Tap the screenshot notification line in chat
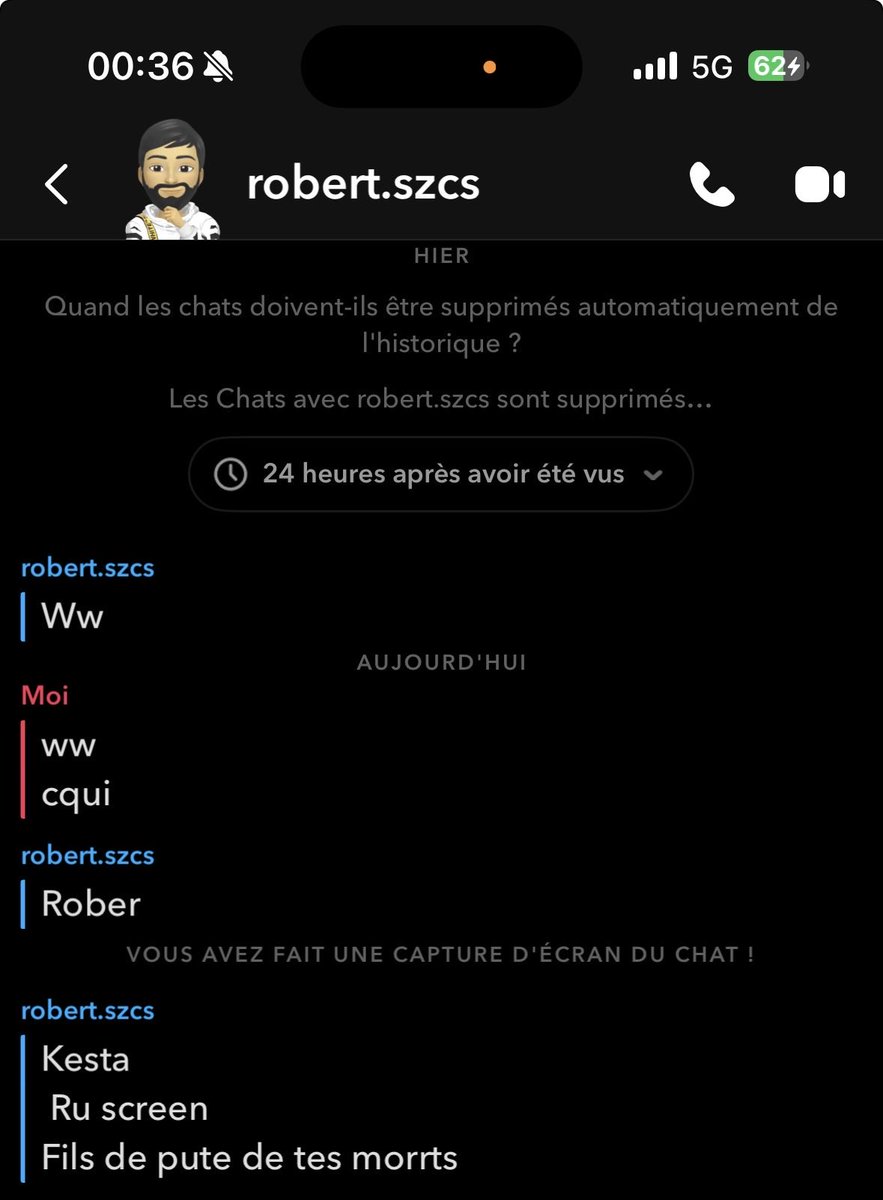 pos(441,955)
